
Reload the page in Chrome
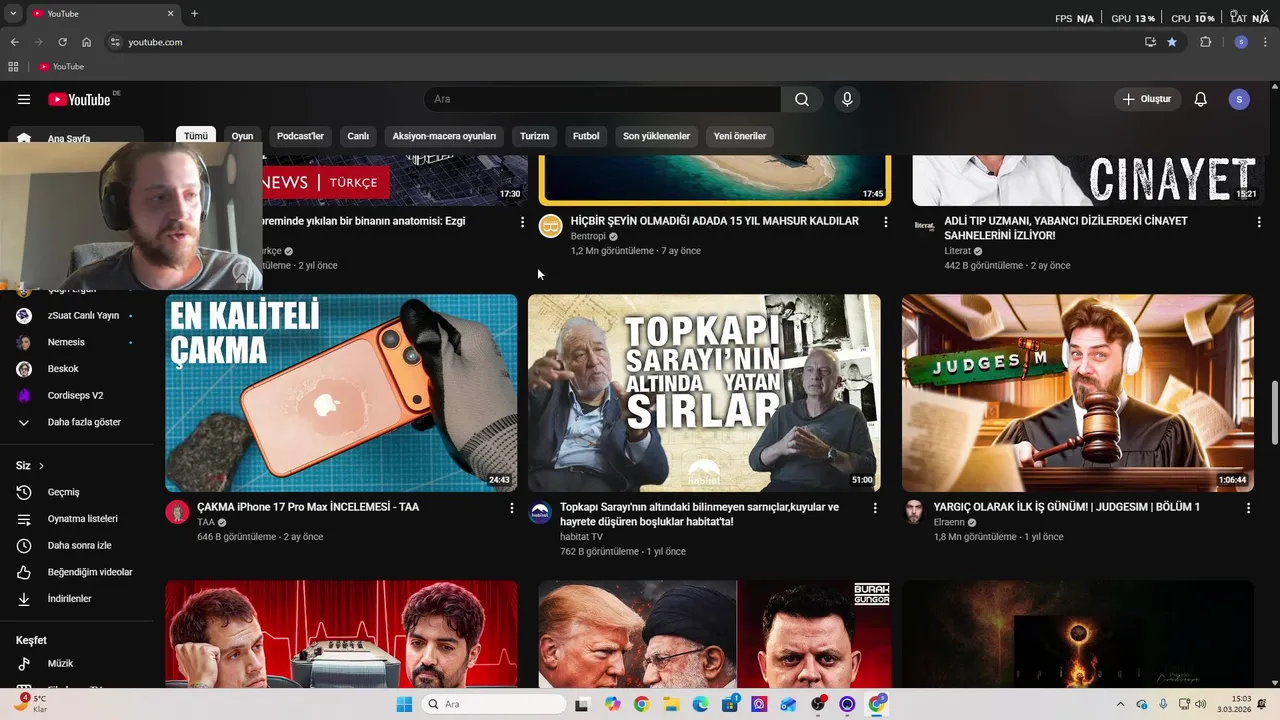[62, 42]
